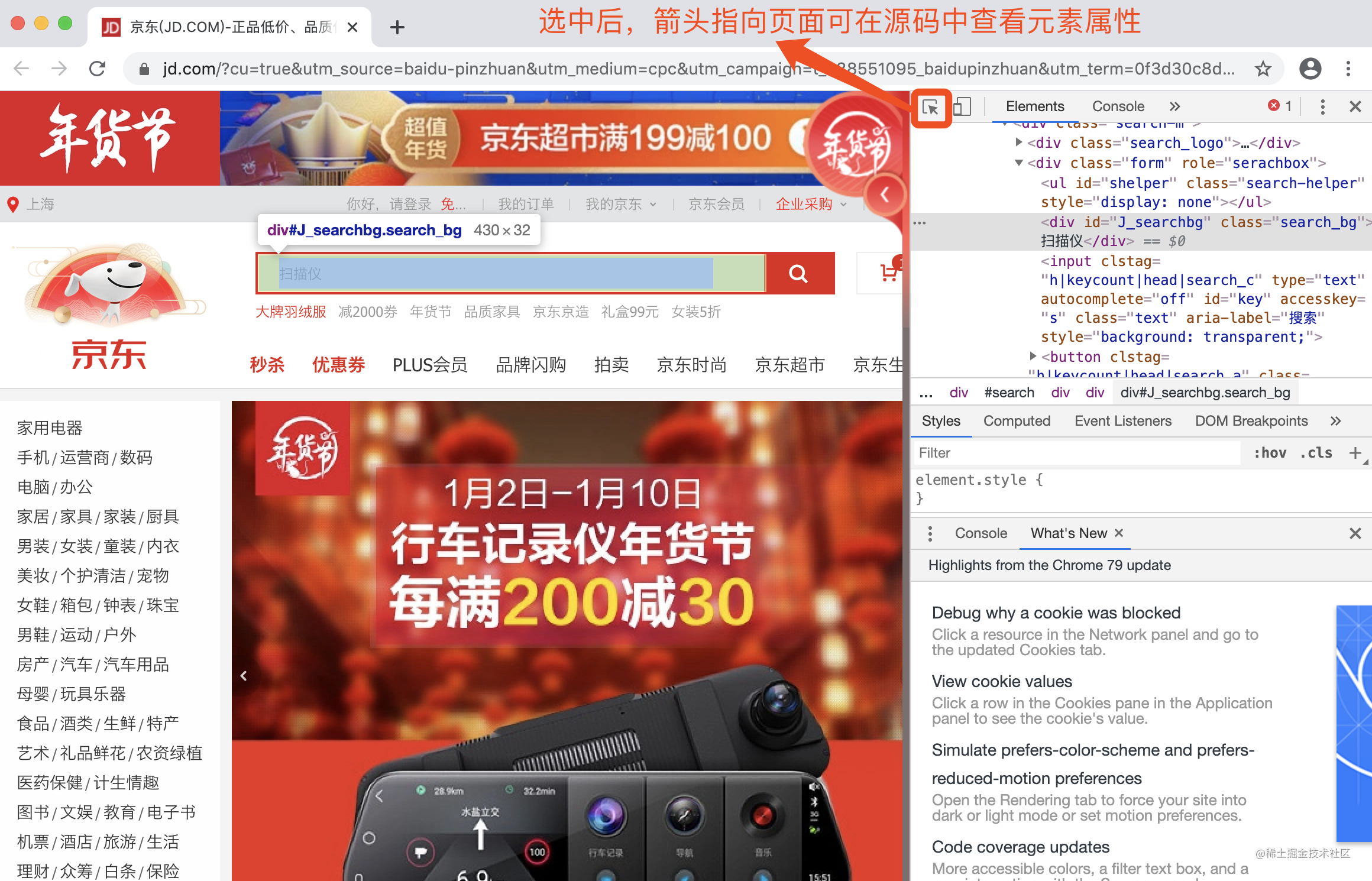
Task: Reload the page
Action: click(98, 69)
